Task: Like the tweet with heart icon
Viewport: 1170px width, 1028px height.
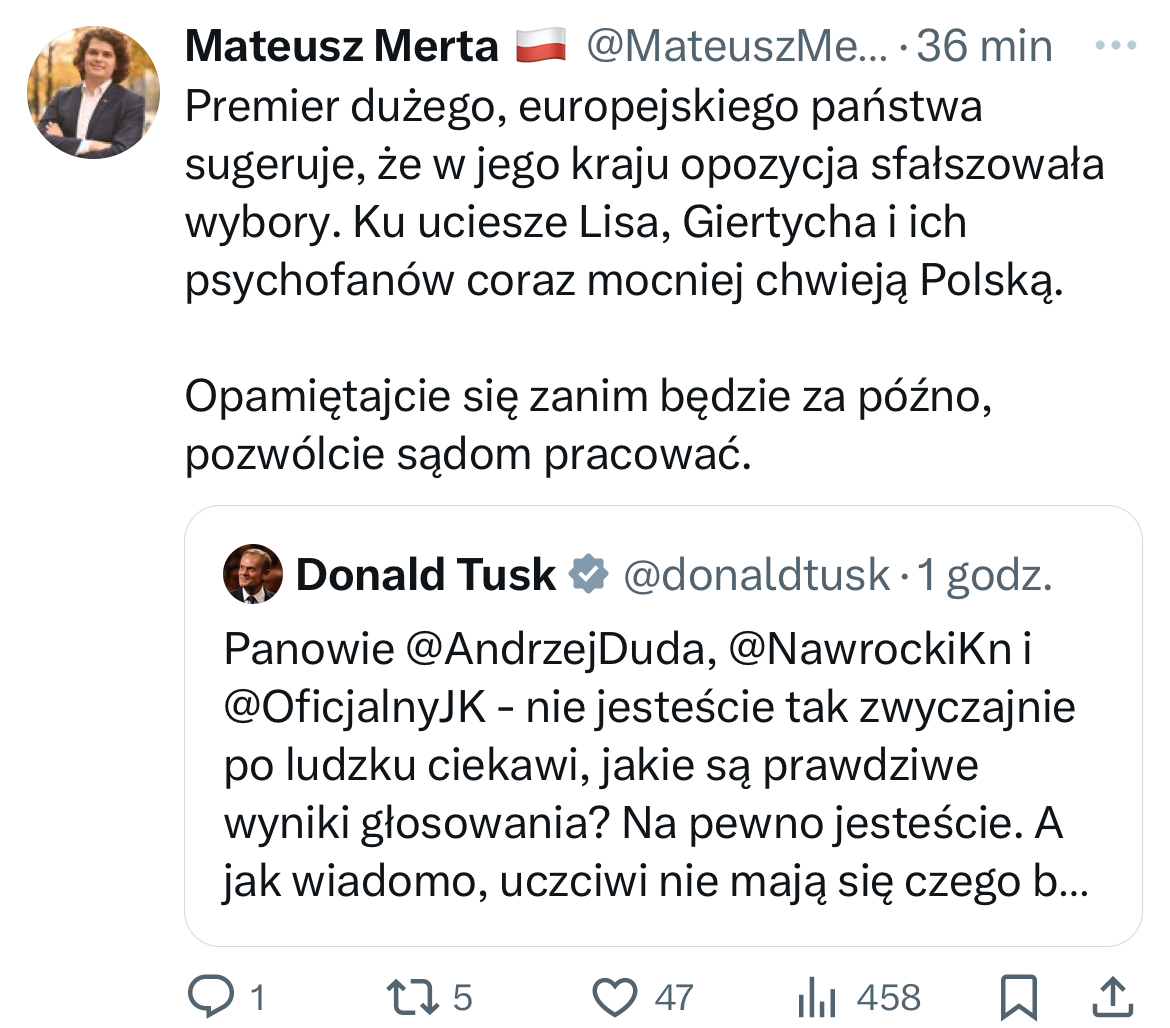Action: click(x=615, y=996)
